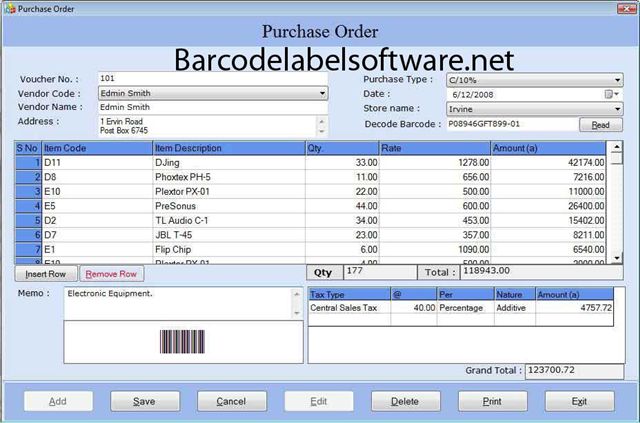Expand the Store name dropdown

[617, 109]
